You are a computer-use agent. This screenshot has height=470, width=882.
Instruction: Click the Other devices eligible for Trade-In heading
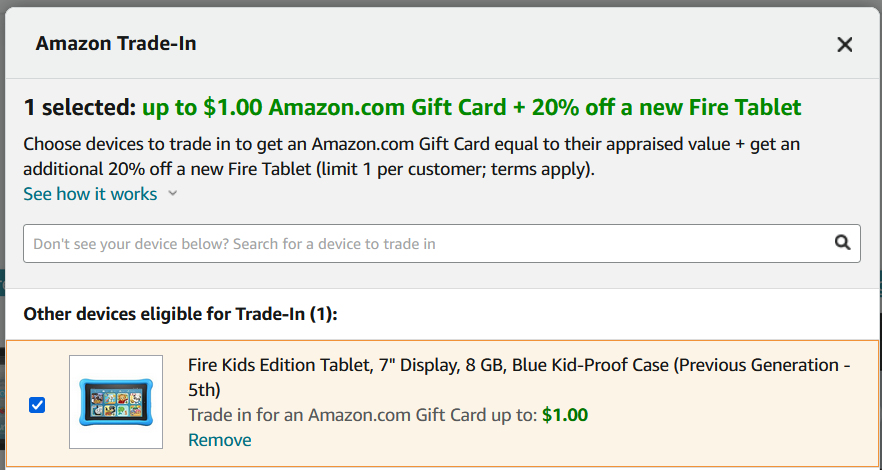coord(180,314)
